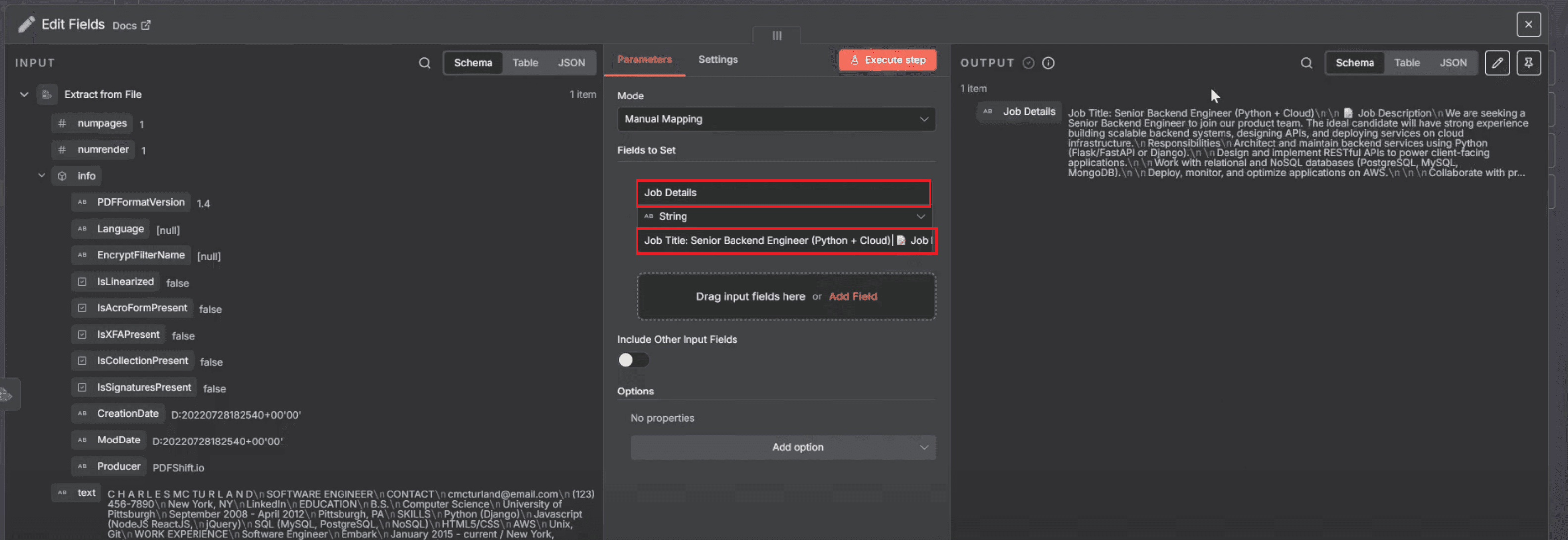Select the numrender field
Screen dimensions: 1568x540
93,150
